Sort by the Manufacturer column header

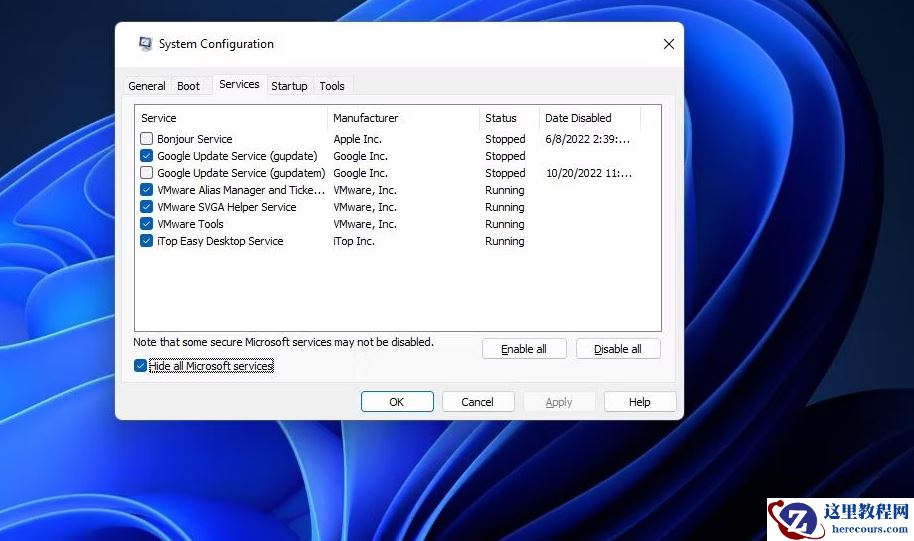(x=403, y=118)
